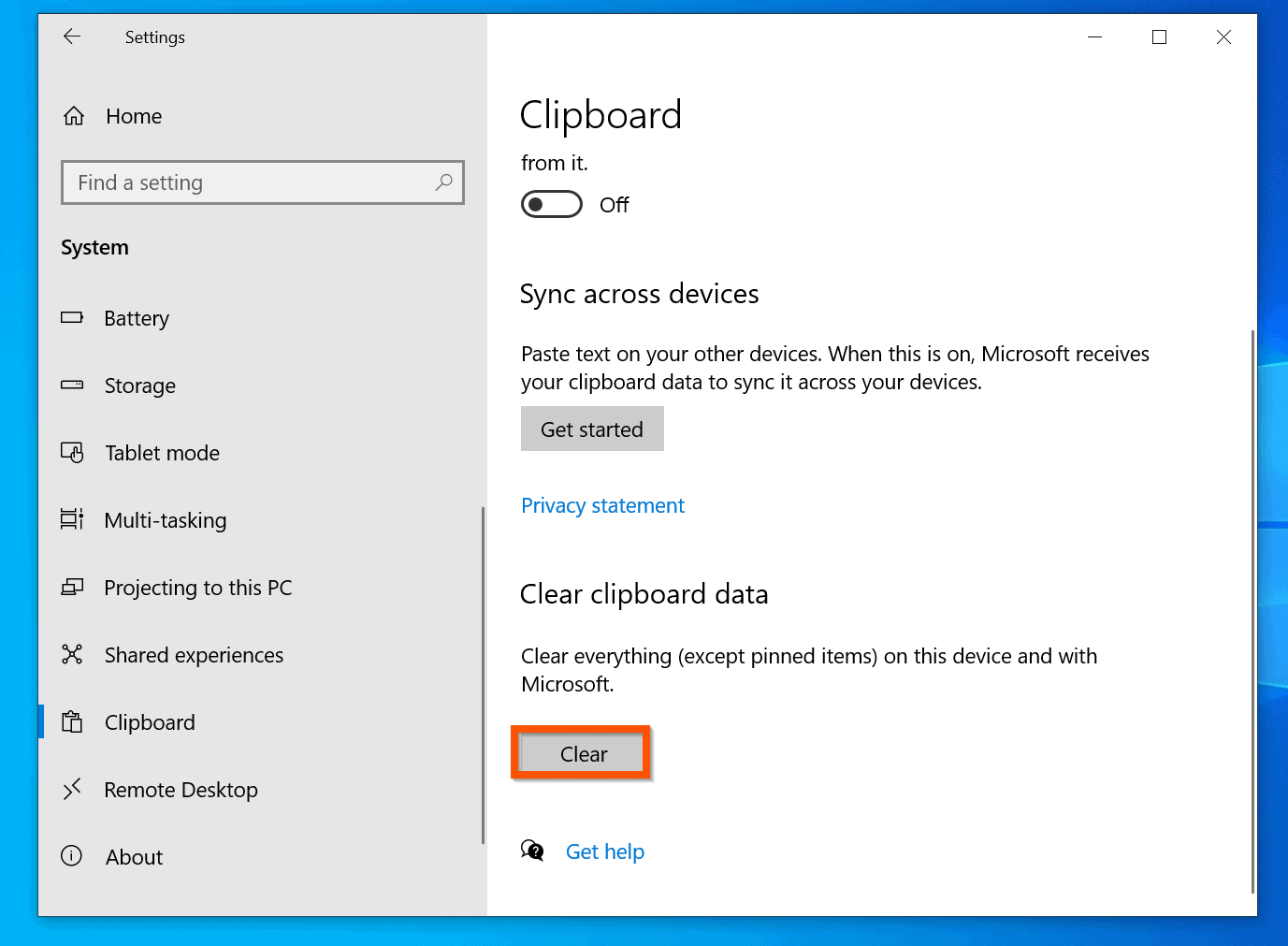Image resolution: width=1288 pixels, height=946 pixels.
Task: Toggle the clipboard sync switch
Action: (551, 204)
